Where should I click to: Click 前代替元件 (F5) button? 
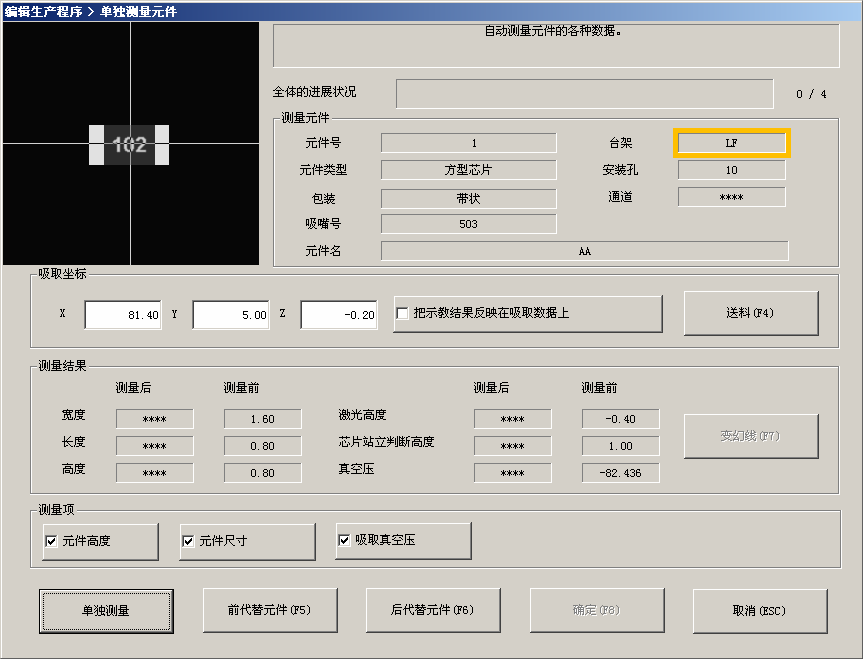coord(270,610)
